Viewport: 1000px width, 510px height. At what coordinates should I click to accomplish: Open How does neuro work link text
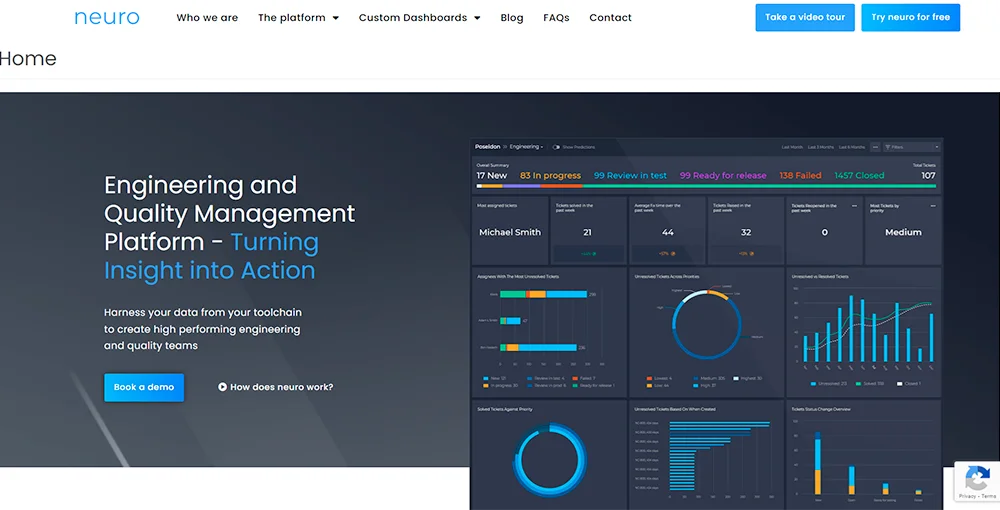point(281,387)
